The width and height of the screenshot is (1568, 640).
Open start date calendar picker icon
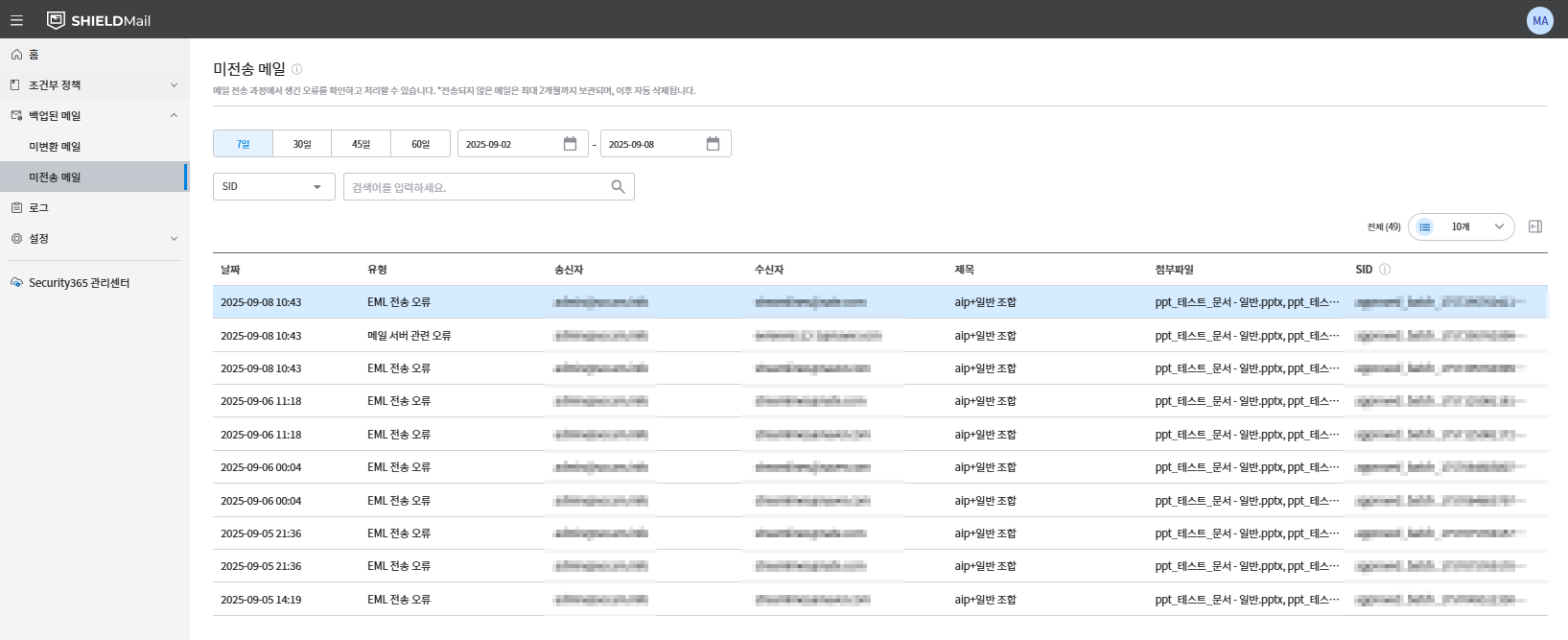(x=570, y=144)
